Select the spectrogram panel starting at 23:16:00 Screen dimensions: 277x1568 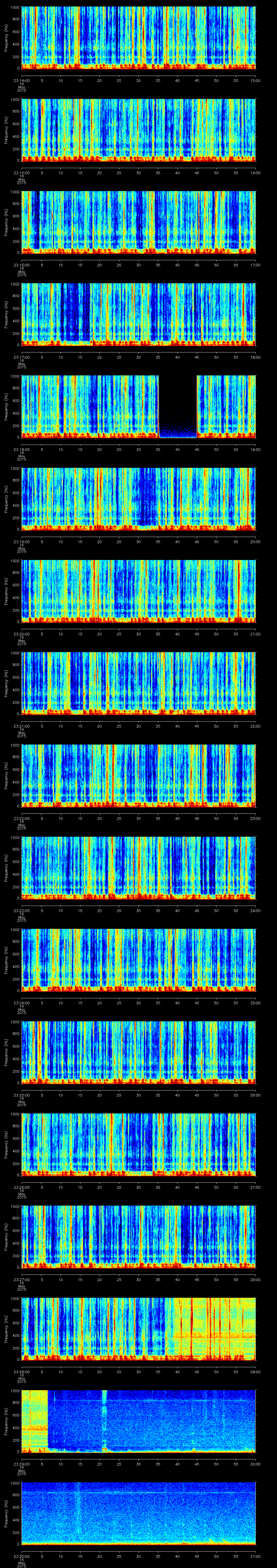click(138, 222)
